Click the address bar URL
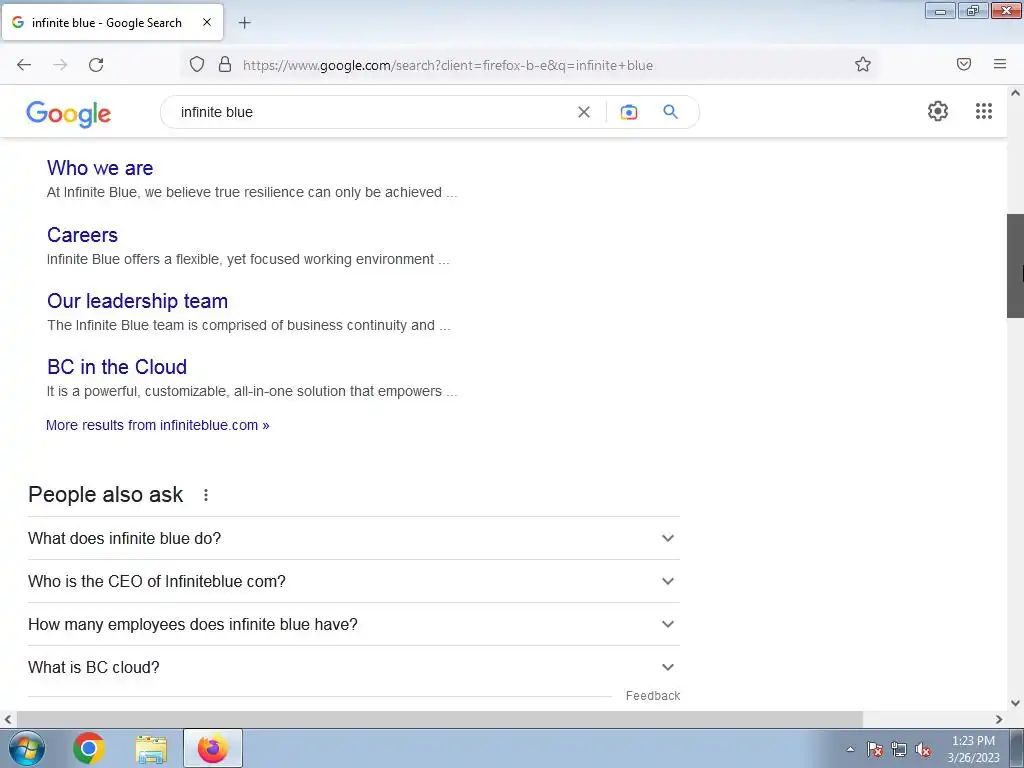Image resolution: width=1024 pixels, height=768 pixels. pyautogui.click(x=448, y=65)
